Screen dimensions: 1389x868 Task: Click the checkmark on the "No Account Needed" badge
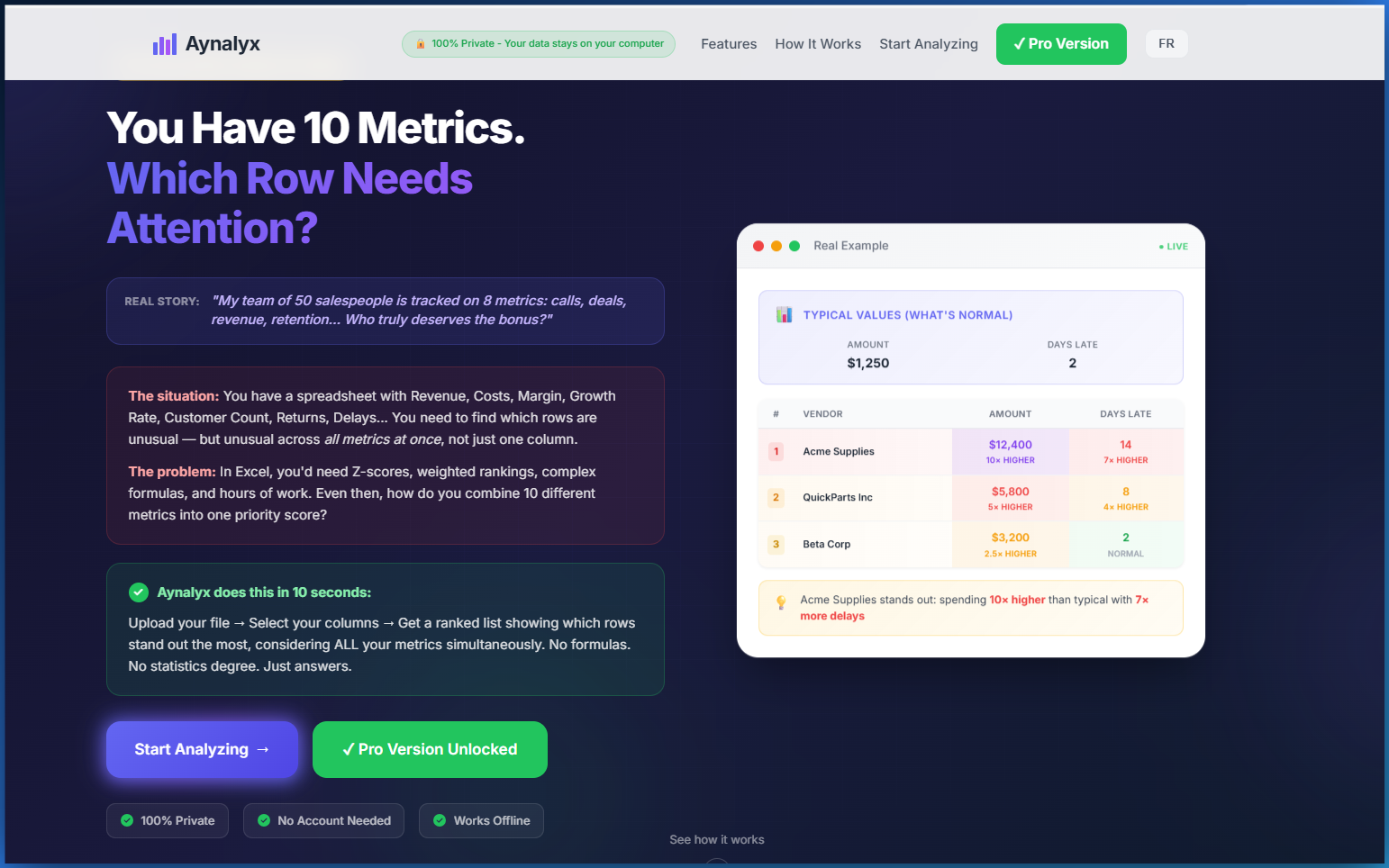pyautogui.click(x=264, y=820)
